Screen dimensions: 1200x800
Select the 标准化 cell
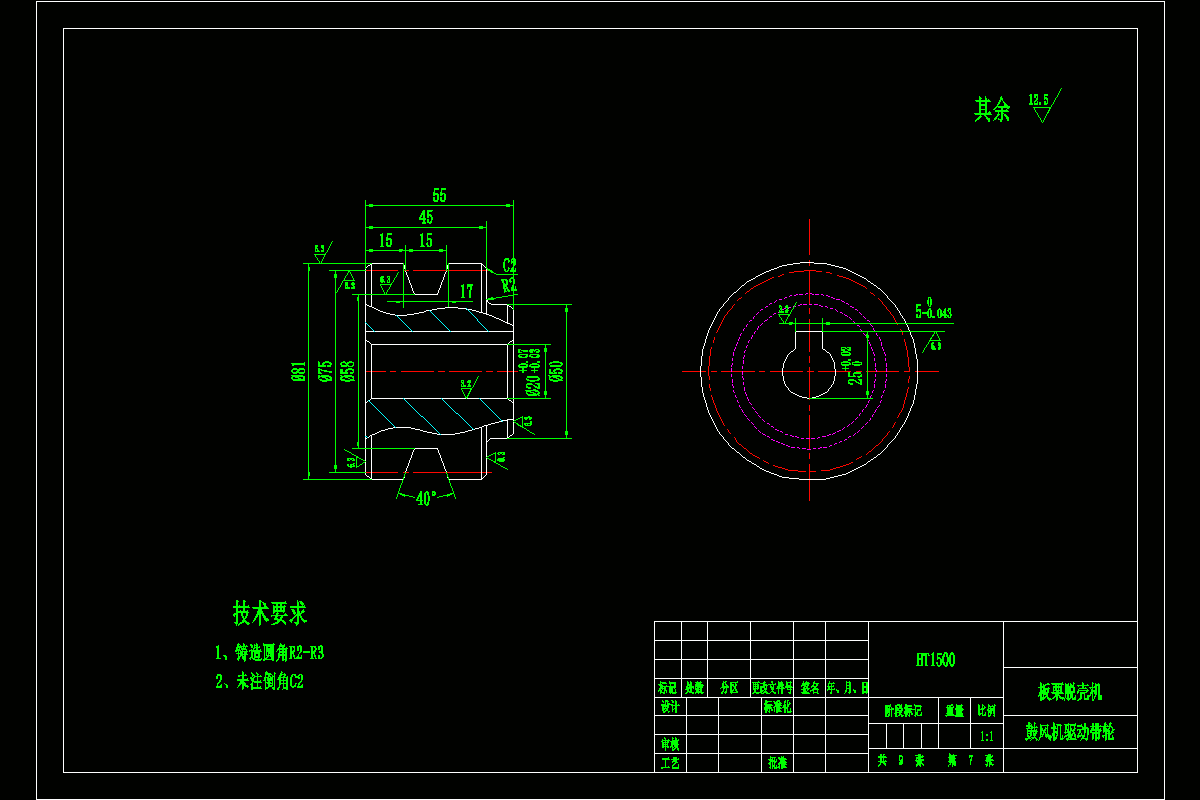coord(779,707)
